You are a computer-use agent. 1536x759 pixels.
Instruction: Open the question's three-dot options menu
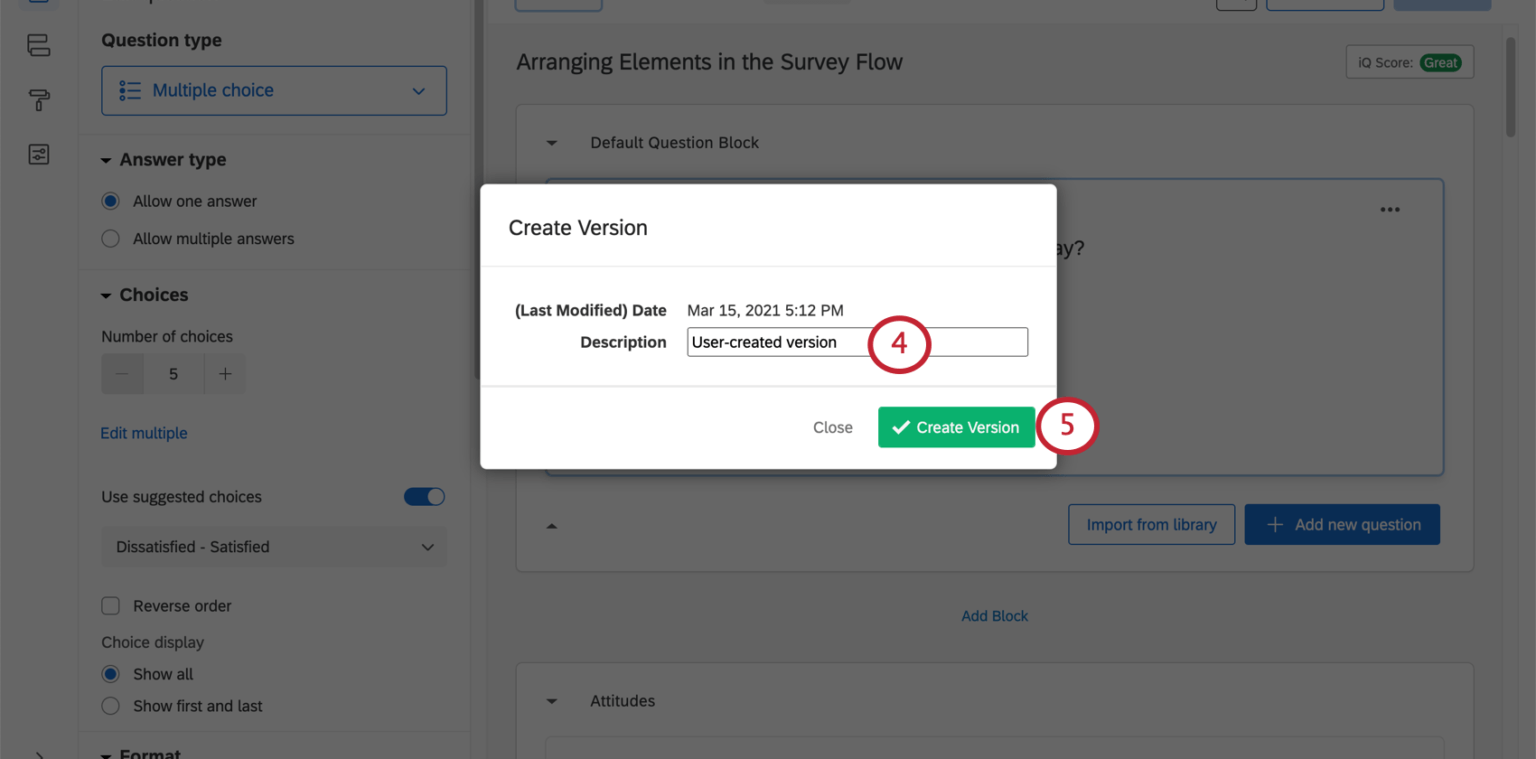1390,209
